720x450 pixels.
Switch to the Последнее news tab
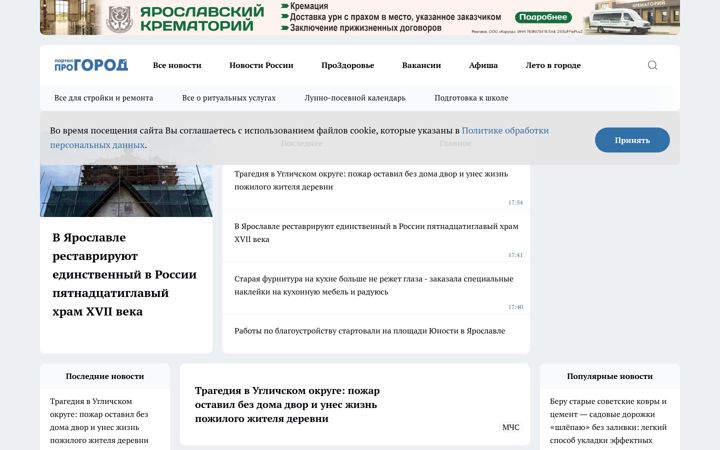(302, 143)
